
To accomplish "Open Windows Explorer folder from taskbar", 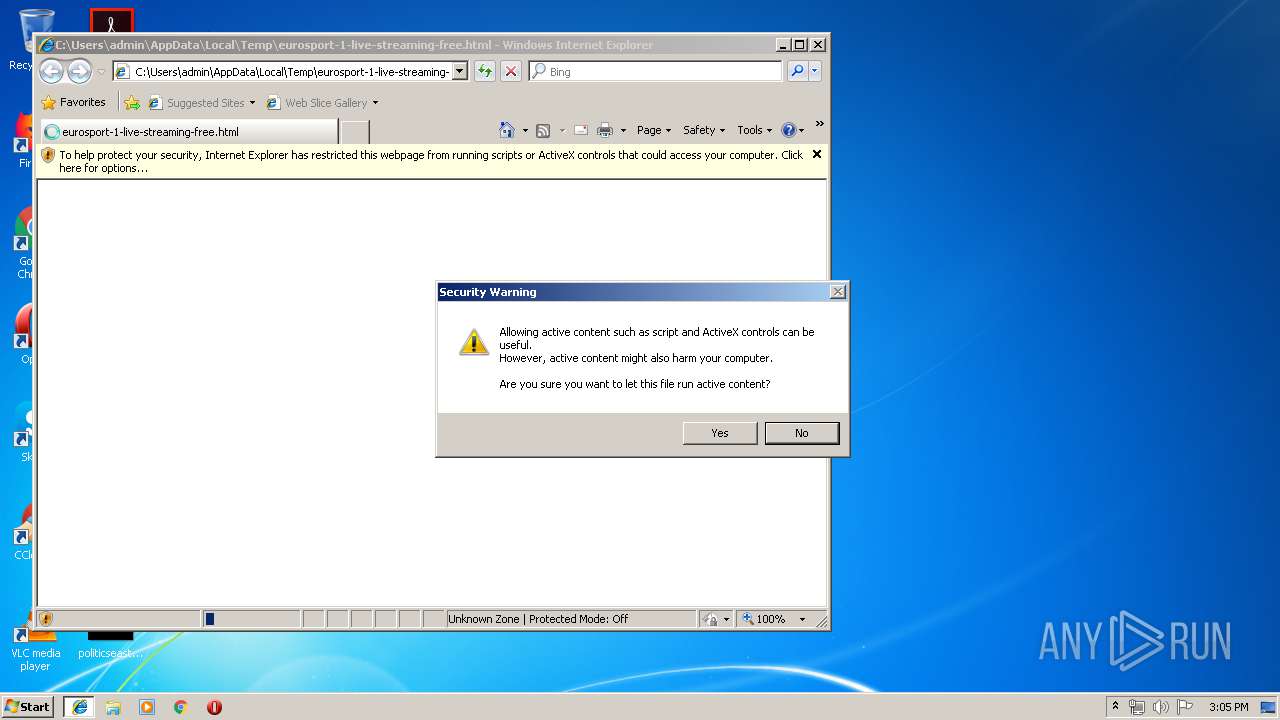I will click(113, 706).
